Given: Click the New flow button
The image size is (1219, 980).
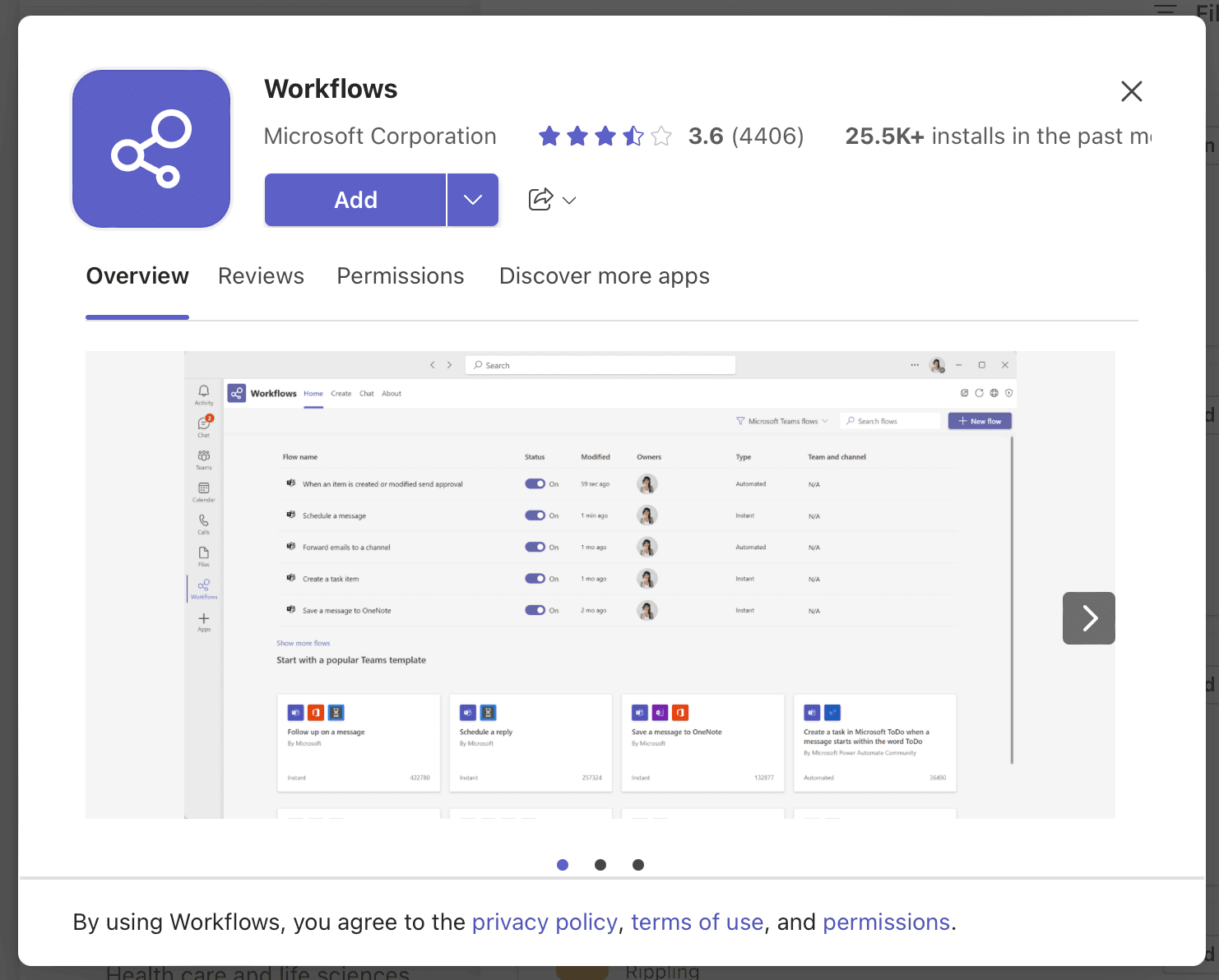Looking at the screenshot, I should pyautogui.click(x=979, y=420).
